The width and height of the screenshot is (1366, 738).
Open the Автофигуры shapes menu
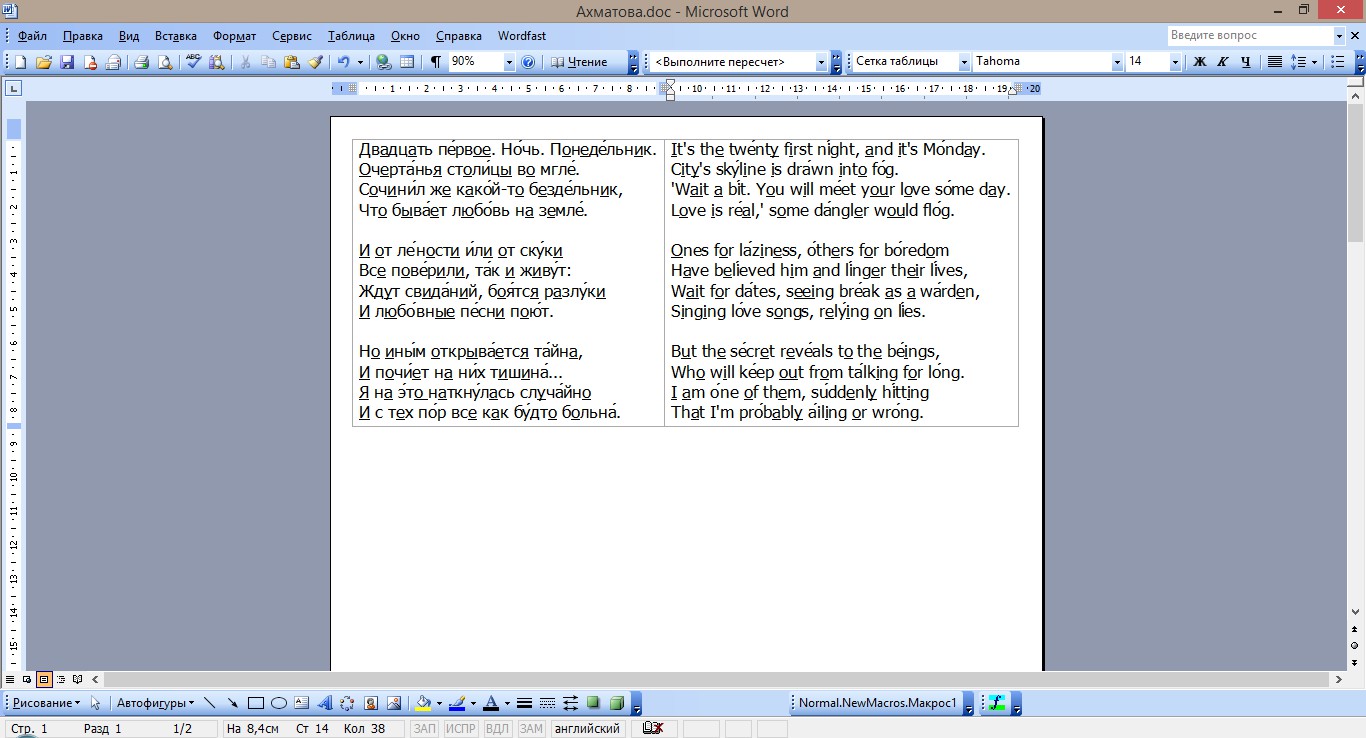click(155, 703)
